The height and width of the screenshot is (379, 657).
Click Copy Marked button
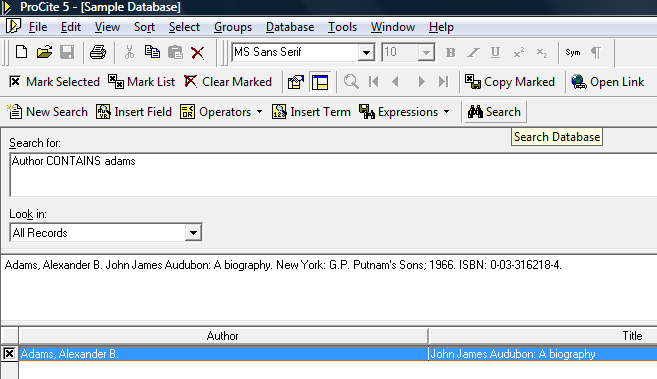pyautogui.click(x=510, y=82)
